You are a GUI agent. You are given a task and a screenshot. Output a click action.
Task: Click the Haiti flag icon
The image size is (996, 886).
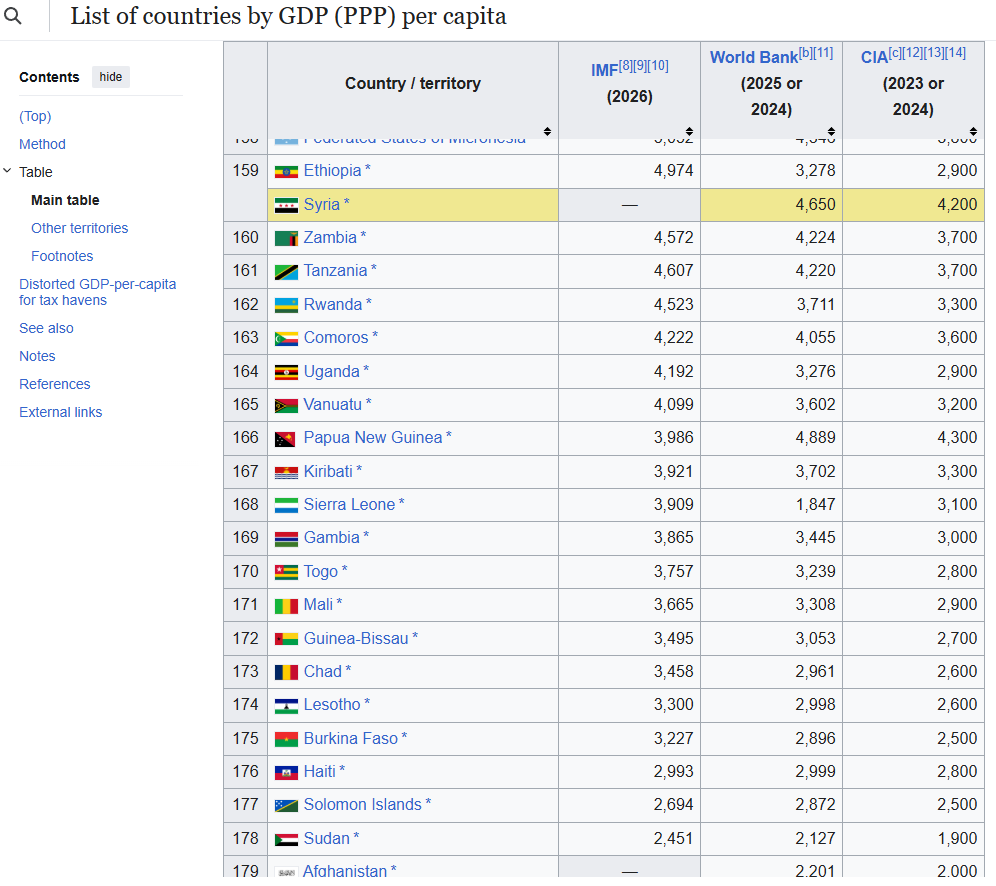click(286, 772)
